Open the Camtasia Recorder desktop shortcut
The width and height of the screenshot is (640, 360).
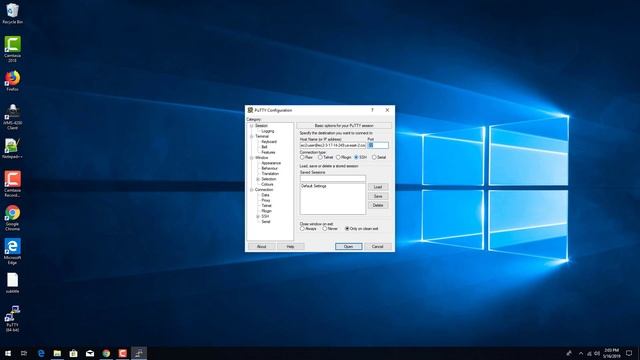[x=12, y=184]
